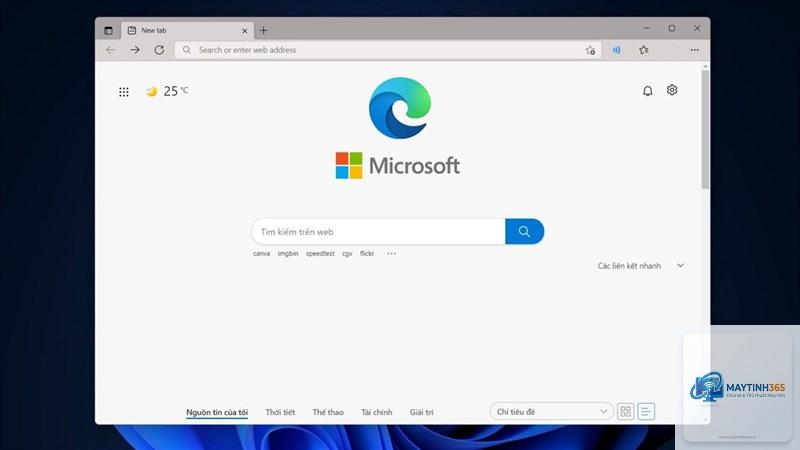Switch feed to list view
The height and width of the screenshot is (450, 800).
(x=646, y=412)
